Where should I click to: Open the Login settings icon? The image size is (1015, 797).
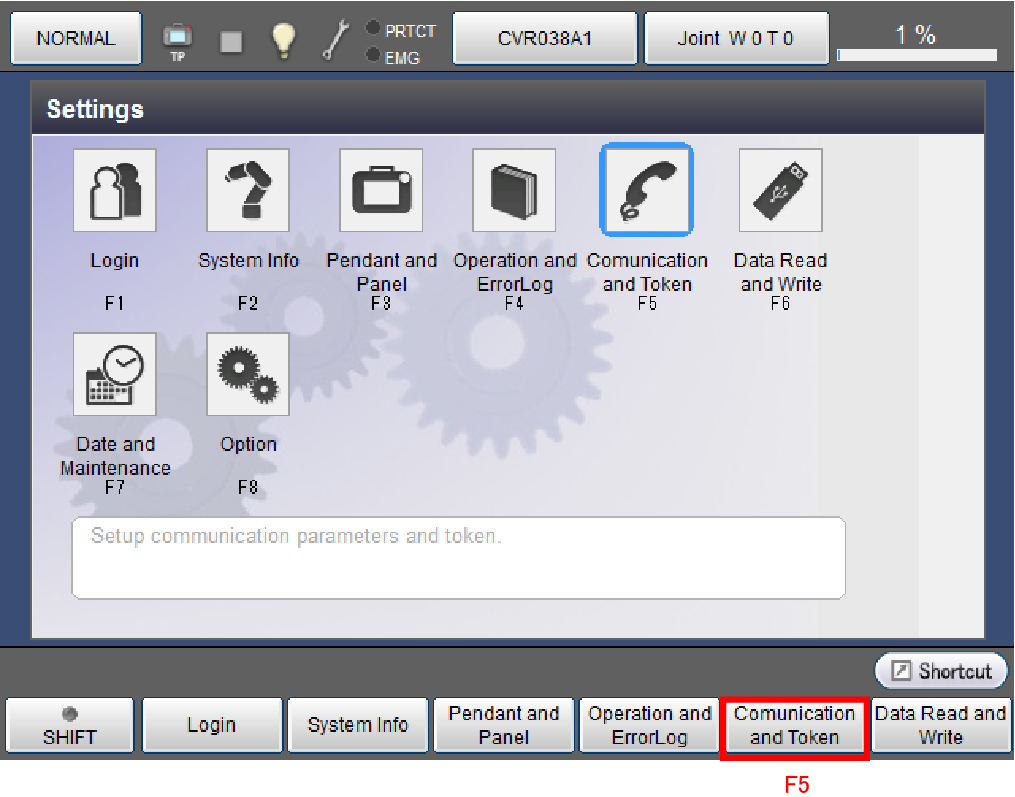(x=115, y=190)
